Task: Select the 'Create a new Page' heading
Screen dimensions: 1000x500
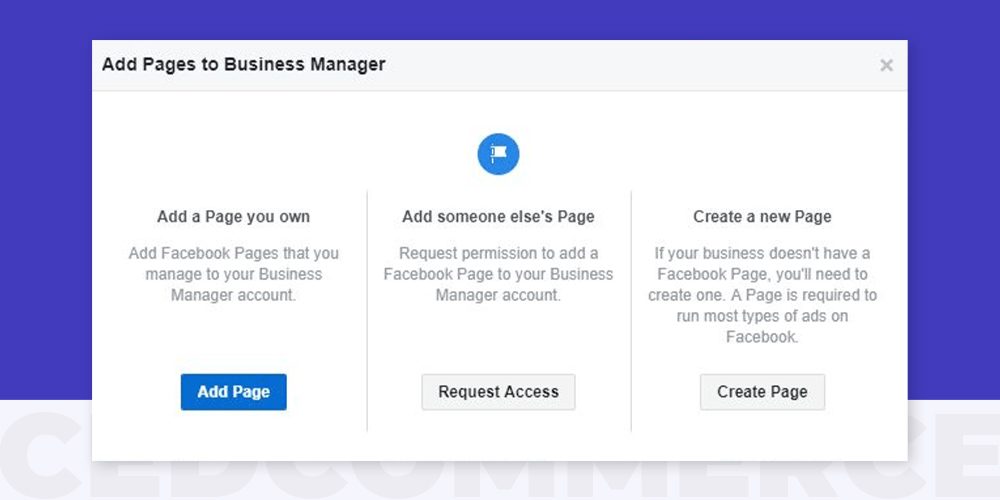Action: pos(762,217)
